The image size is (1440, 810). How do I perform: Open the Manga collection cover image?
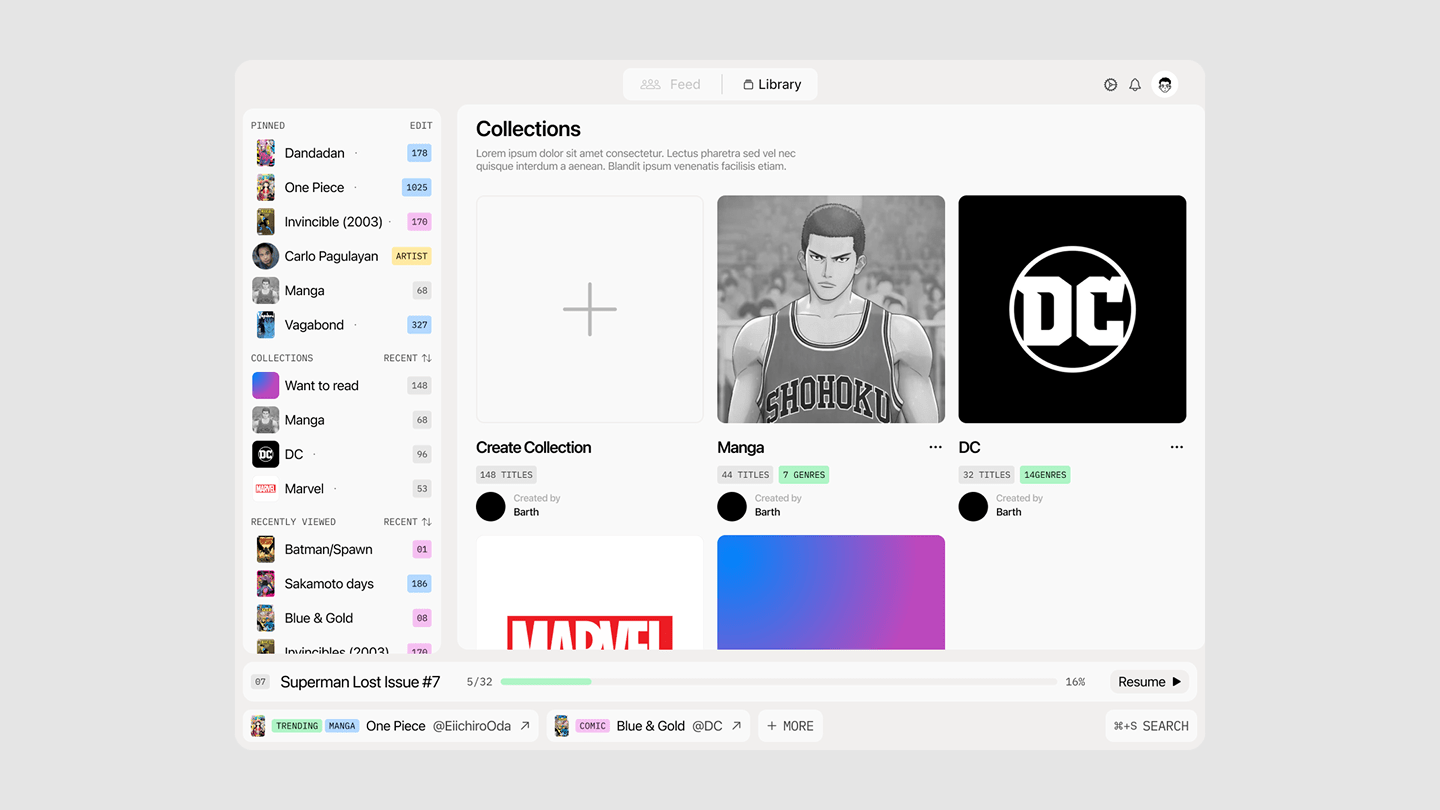click(831, 309)
